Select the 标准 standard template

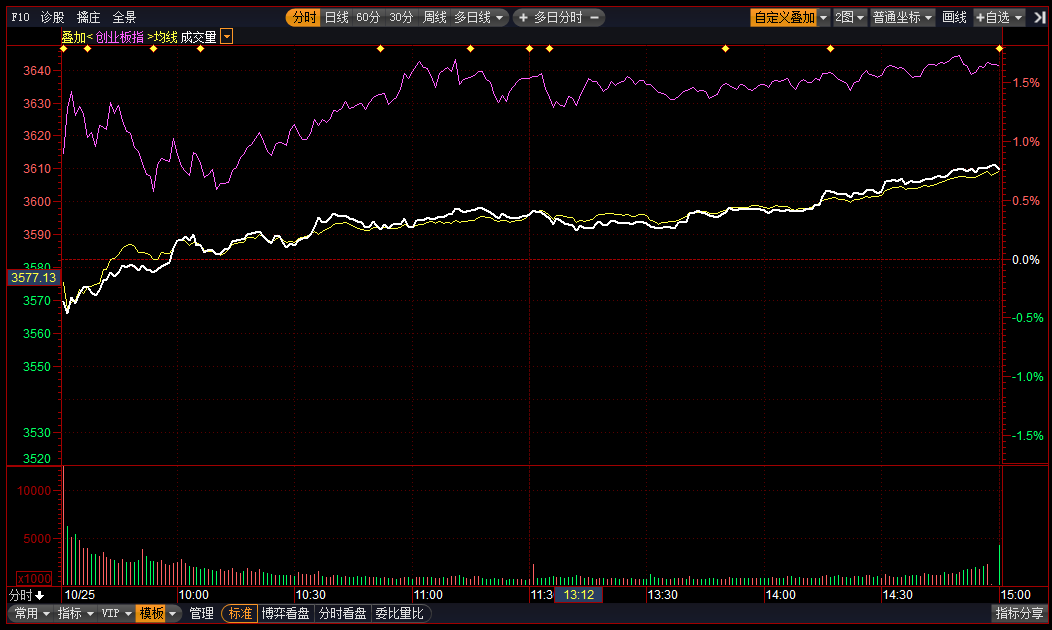point(240,613)
